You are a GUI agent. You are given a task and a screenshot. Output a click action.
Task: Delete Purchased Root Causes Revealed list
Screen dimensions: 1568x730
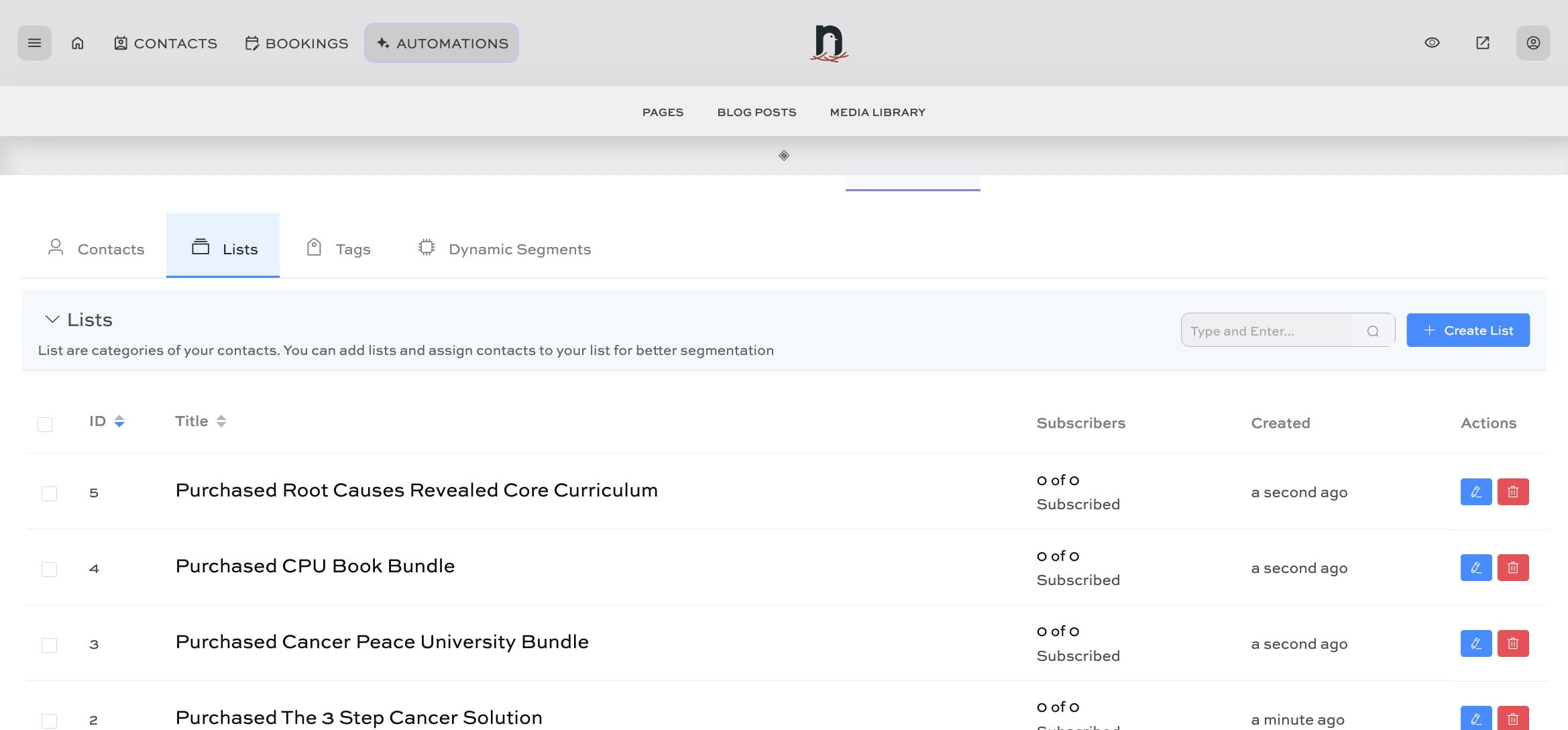click(1512, 492)
